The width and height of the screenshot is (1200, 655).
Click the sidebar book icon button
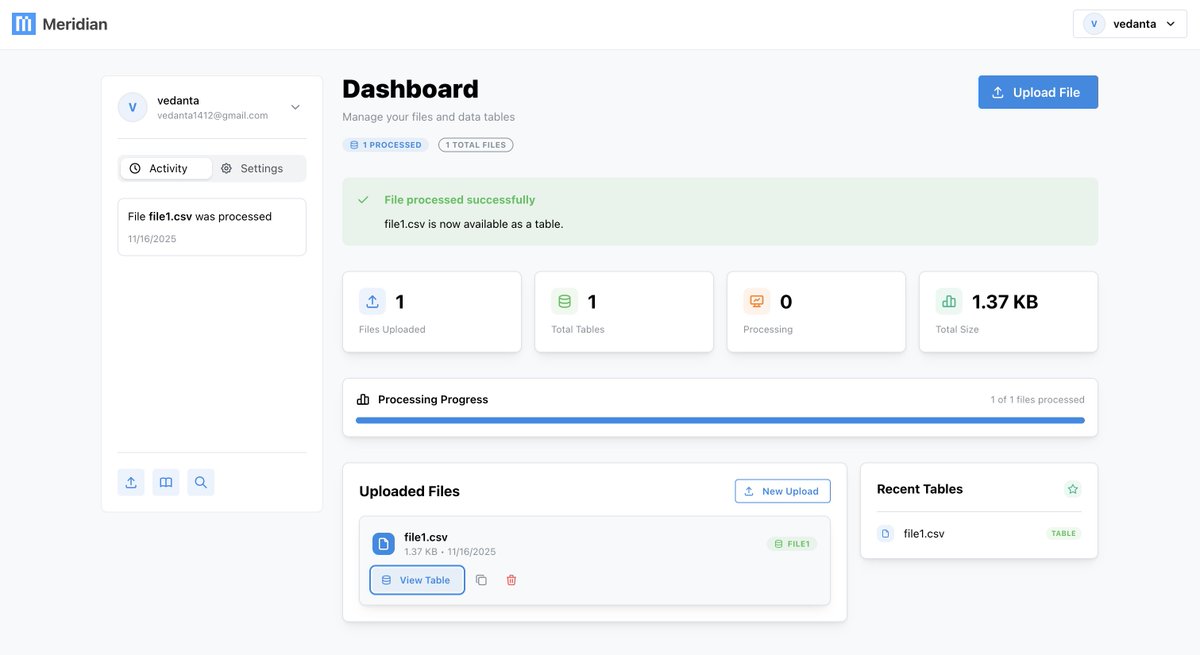[166, 483]
